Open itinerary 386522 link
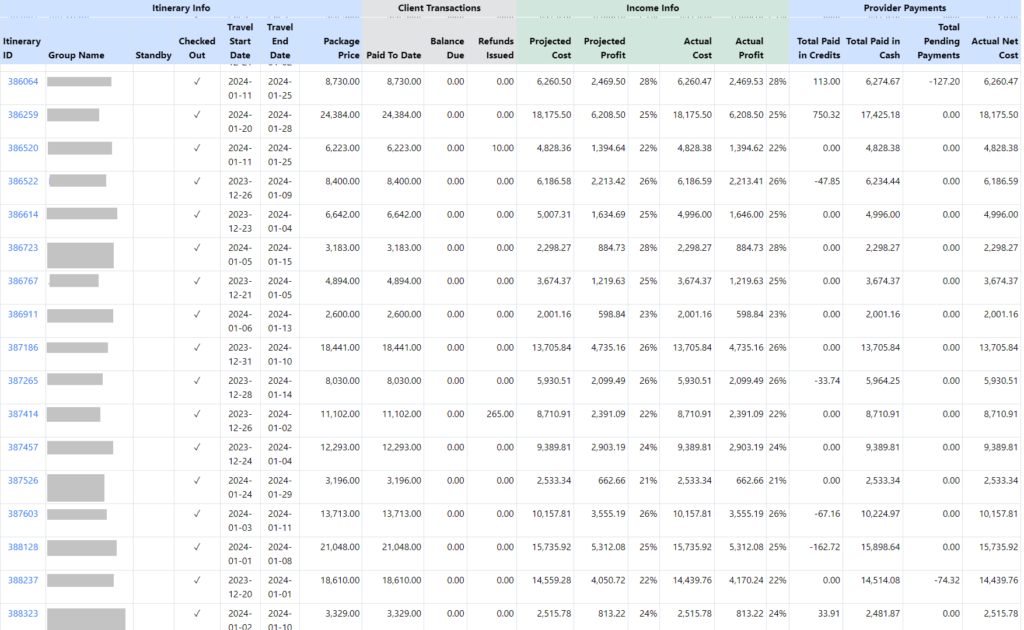Screen dimensions: 1024x630 point(23,181)
